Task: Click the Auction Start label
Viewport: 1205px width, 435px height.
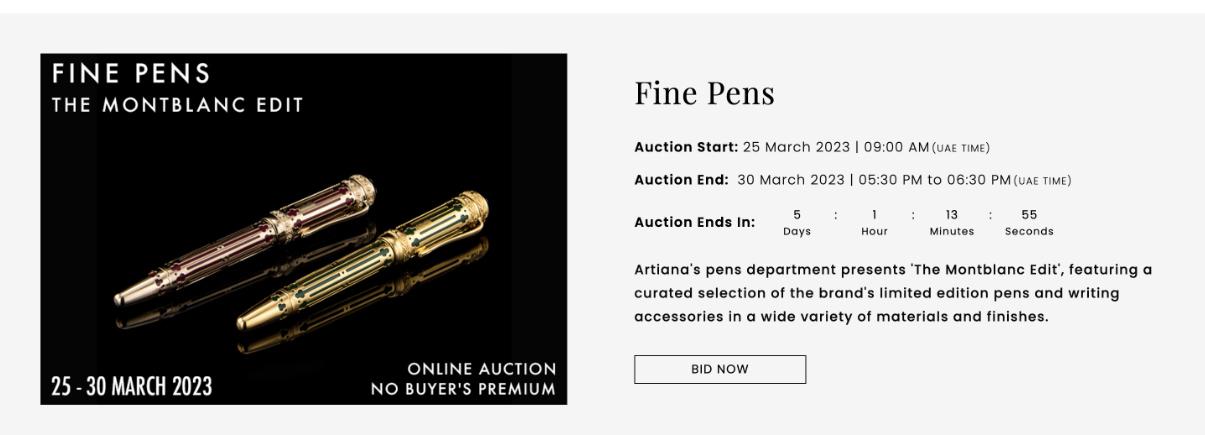Action: [685, 148]
